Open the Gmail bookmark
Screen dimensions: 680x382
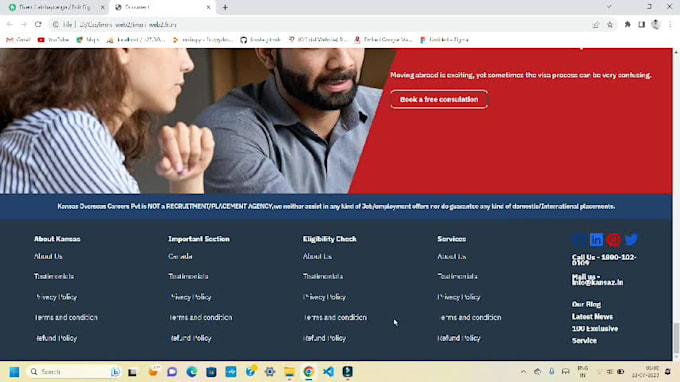tap(18, 39)
